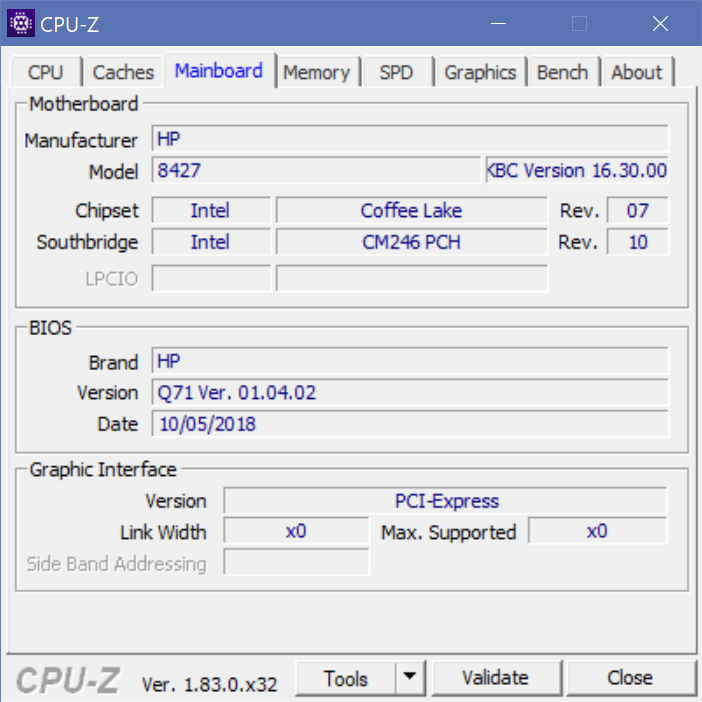
Task: Click the Close button at bottom
Action: 630,678
